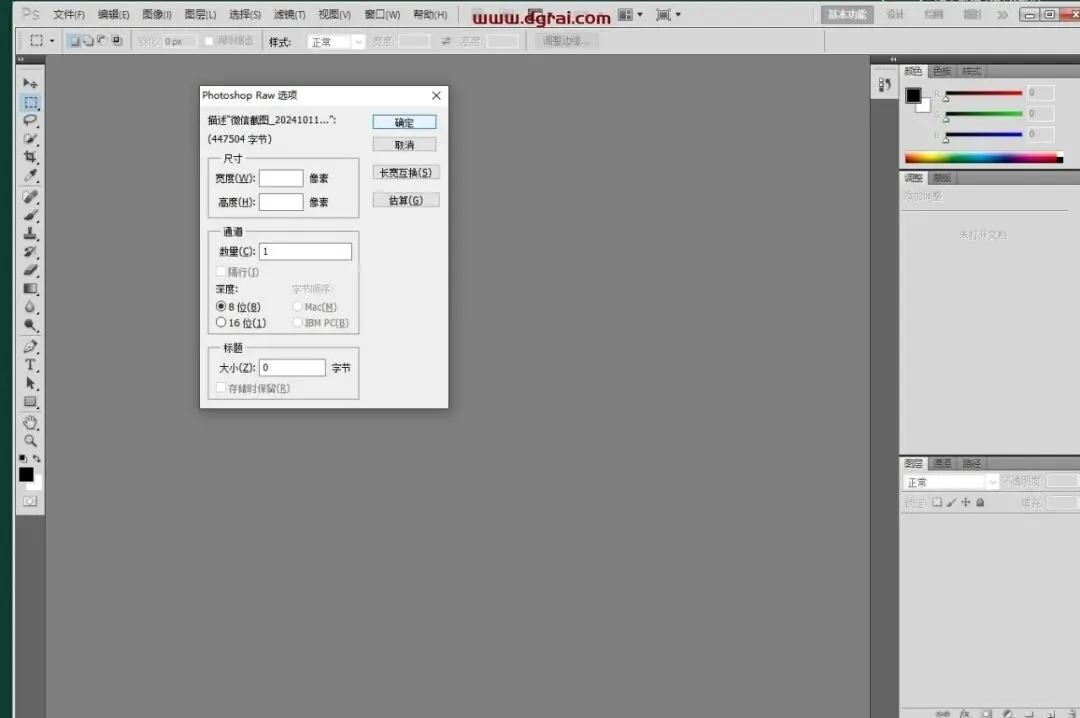Viewport: 1080px width, 718px height.
Task: Expand more workspaces chevron
Action: 1002,14
